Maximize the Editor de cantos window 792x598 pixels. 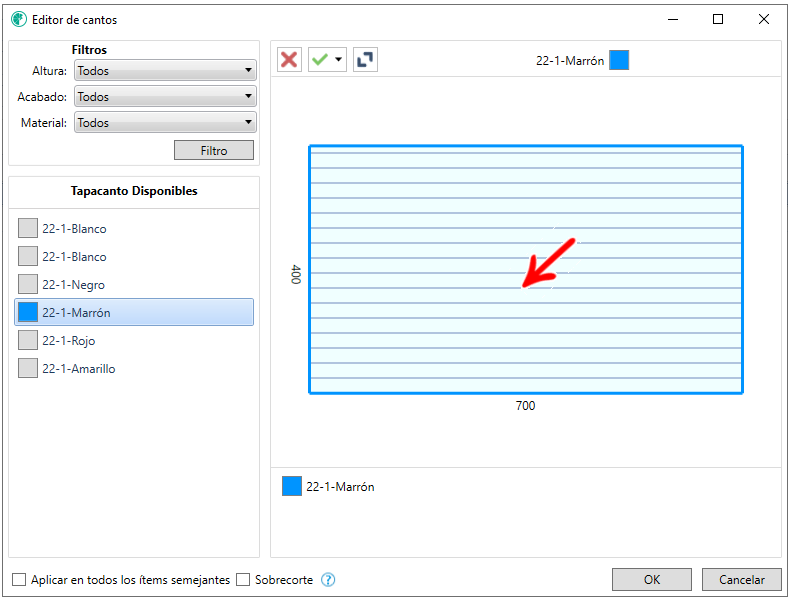(x=718, y=19)
